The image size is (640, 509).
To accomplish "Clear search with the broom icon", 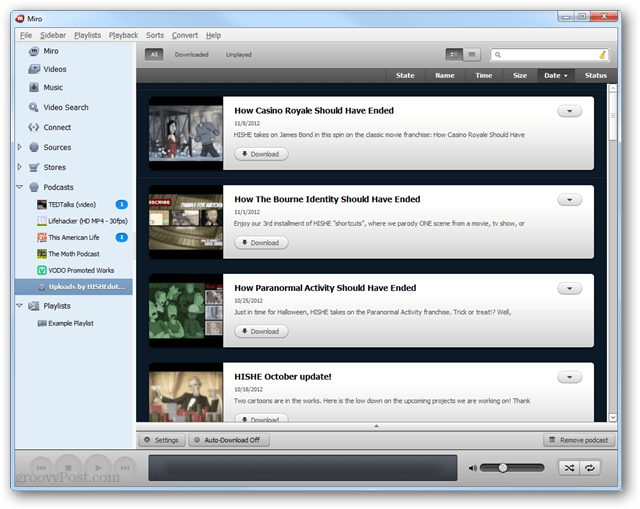I will [603, 54].
